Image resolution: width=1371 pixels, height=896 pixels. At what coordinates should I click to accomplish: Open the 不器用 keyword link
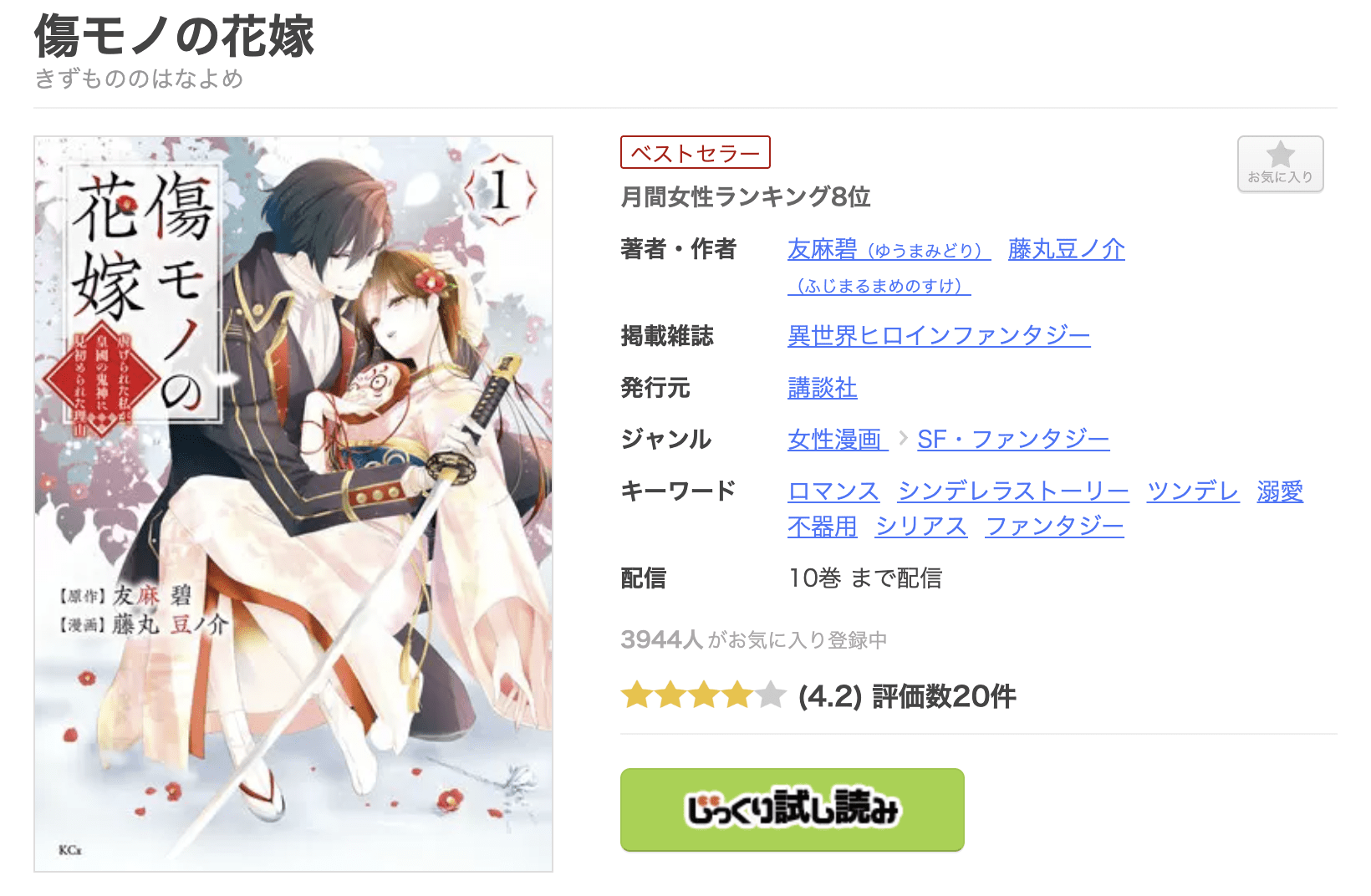coord(822,527)
